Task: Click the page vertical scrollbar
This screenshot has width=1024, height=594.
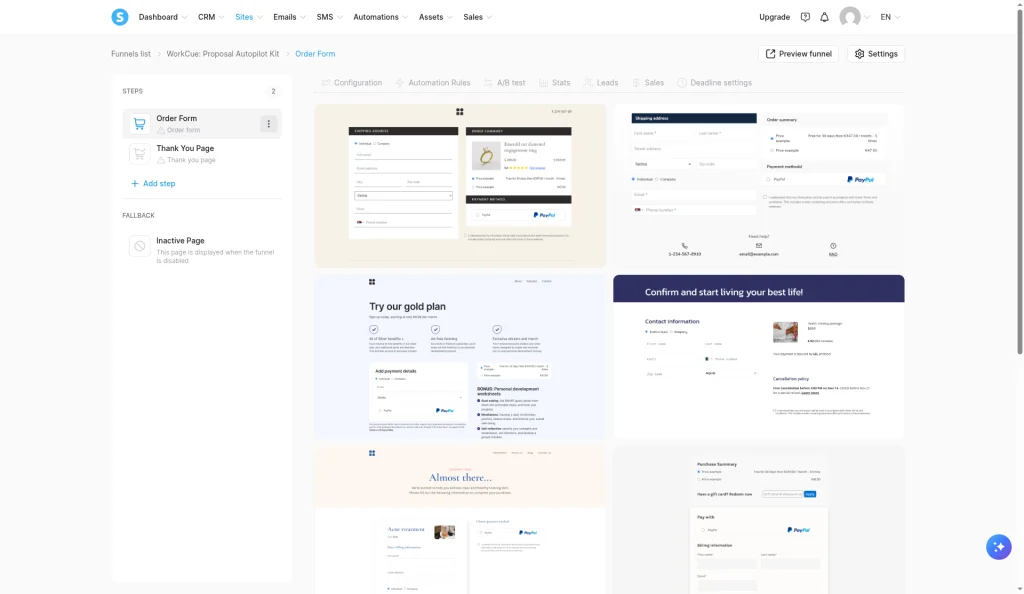Action: coord(1019,180)
